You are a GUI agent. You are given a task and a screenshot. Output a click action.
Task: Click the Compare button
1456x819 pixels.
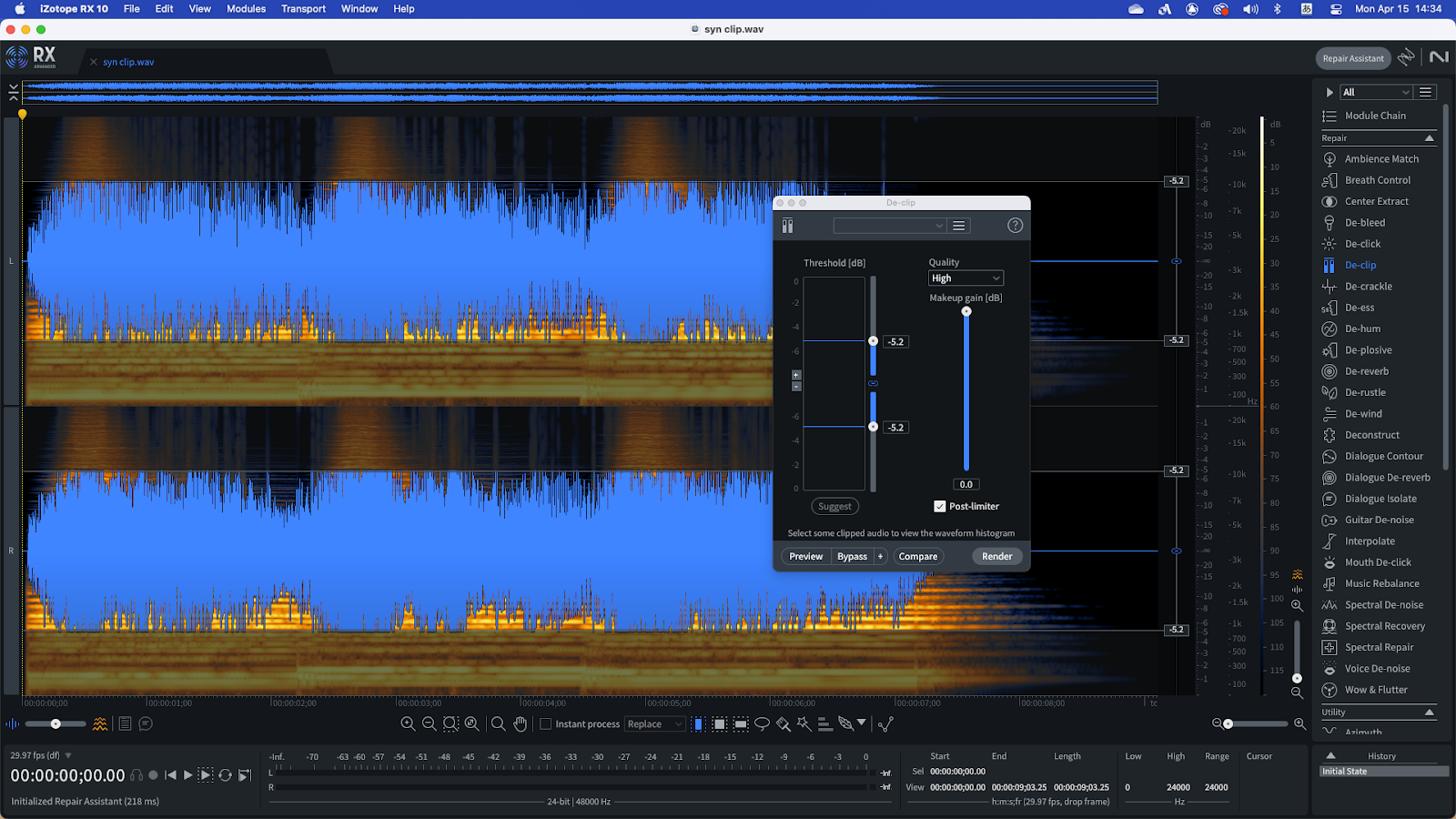(x=917, y=556)
